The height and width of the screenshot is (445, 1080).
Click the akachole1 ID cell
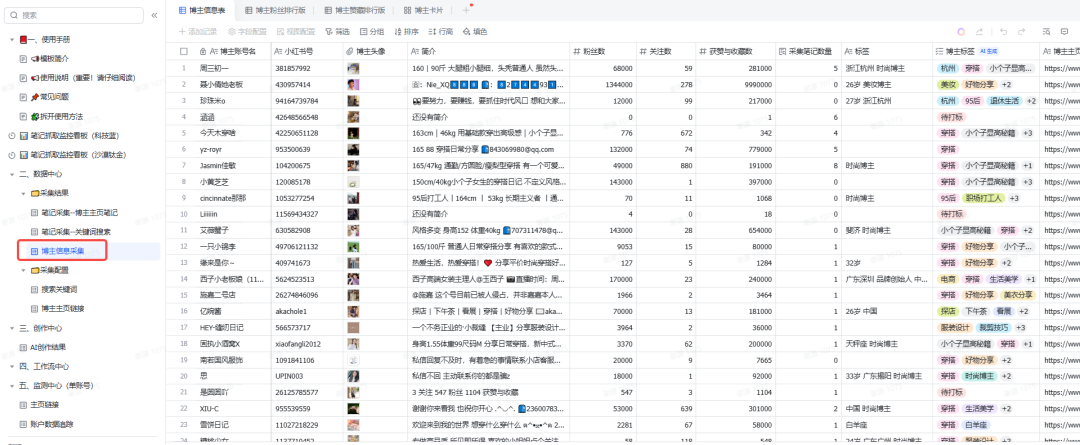click(307, 311)
